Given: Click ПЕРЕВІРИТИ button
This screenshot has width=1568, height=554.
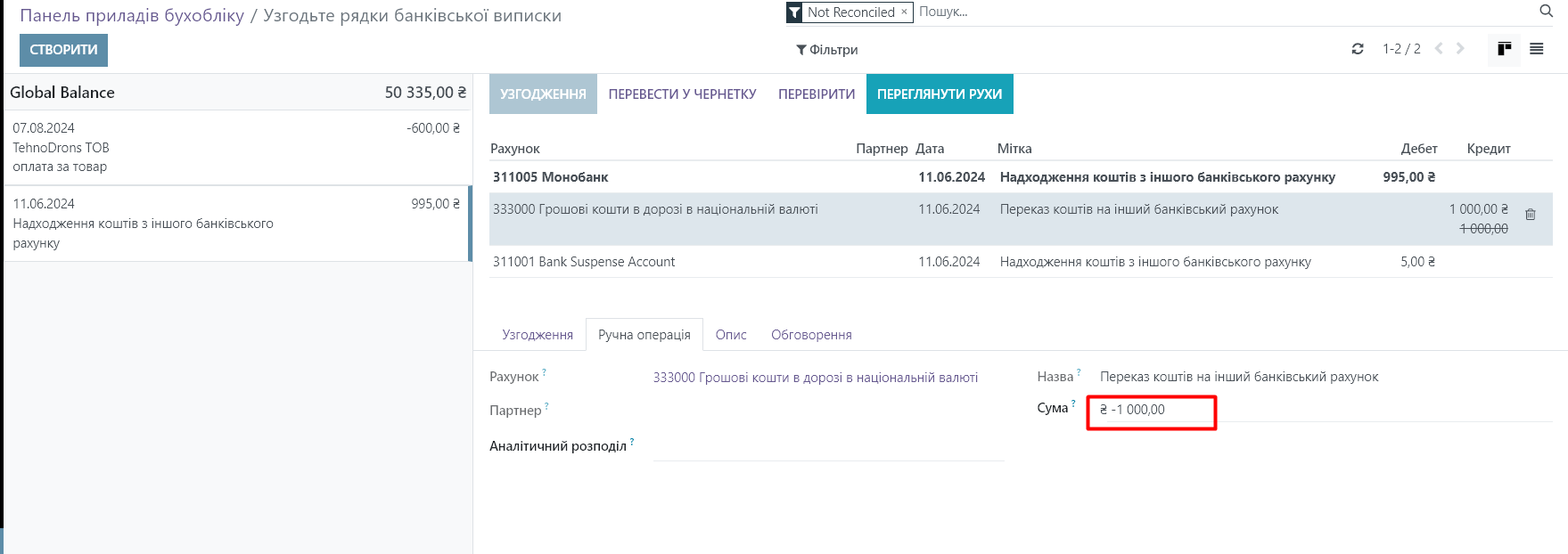Looking at the screenshot, I should pos(817,94).
